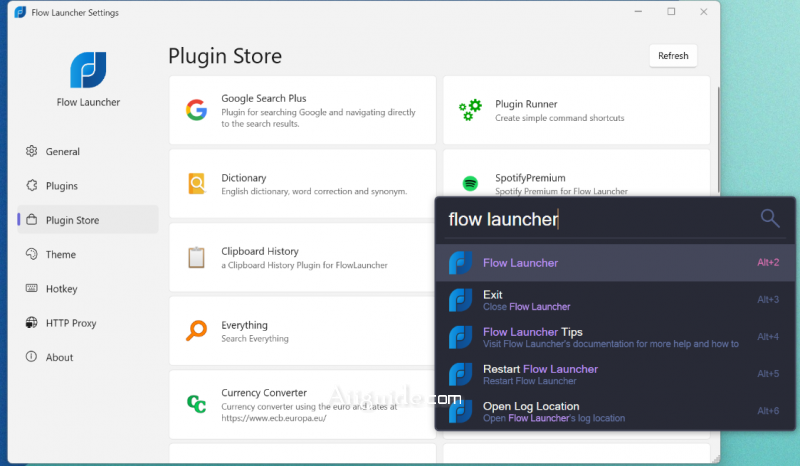
Task: Select the Flow Launcher Tips result
Action: [615, 337]
